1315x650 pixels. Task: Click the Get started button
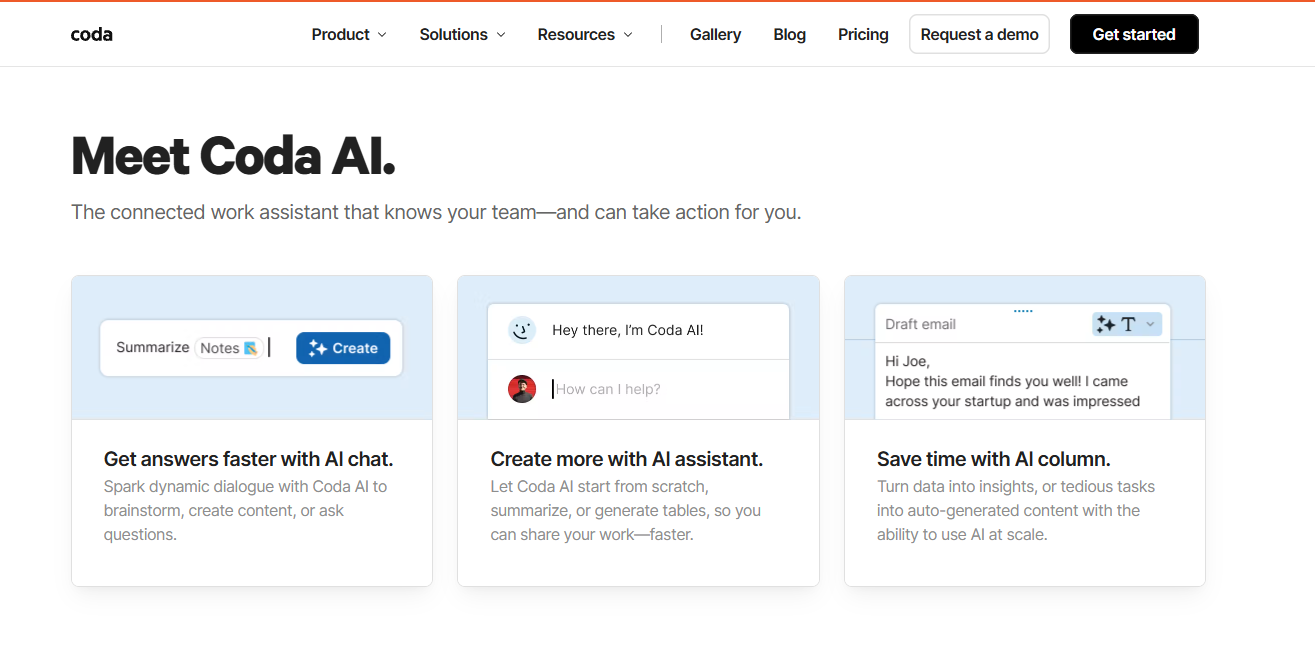(x=1134, y=34)
